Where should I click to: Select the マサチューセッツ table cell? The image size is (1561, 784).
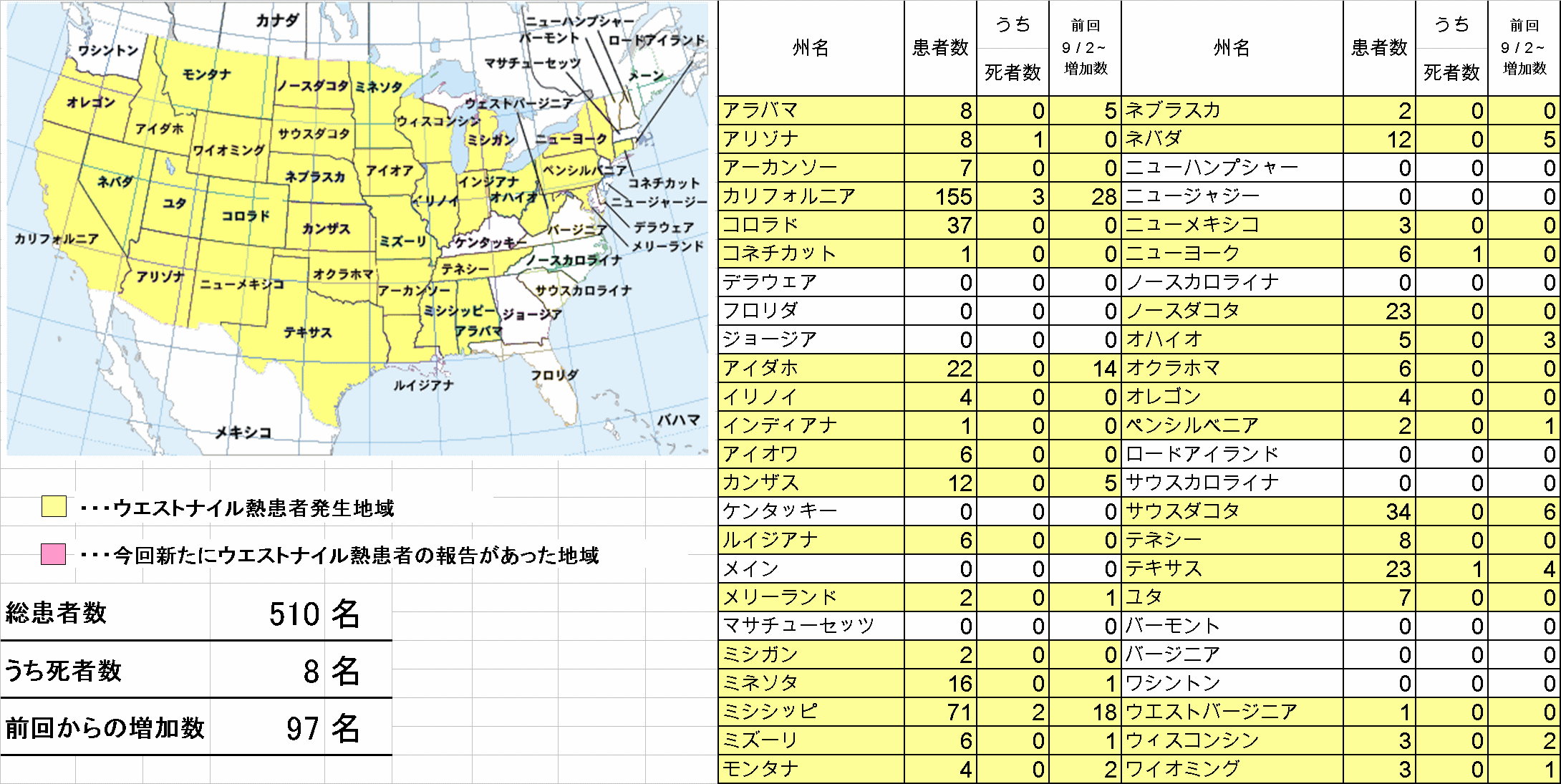click(811, 626)
